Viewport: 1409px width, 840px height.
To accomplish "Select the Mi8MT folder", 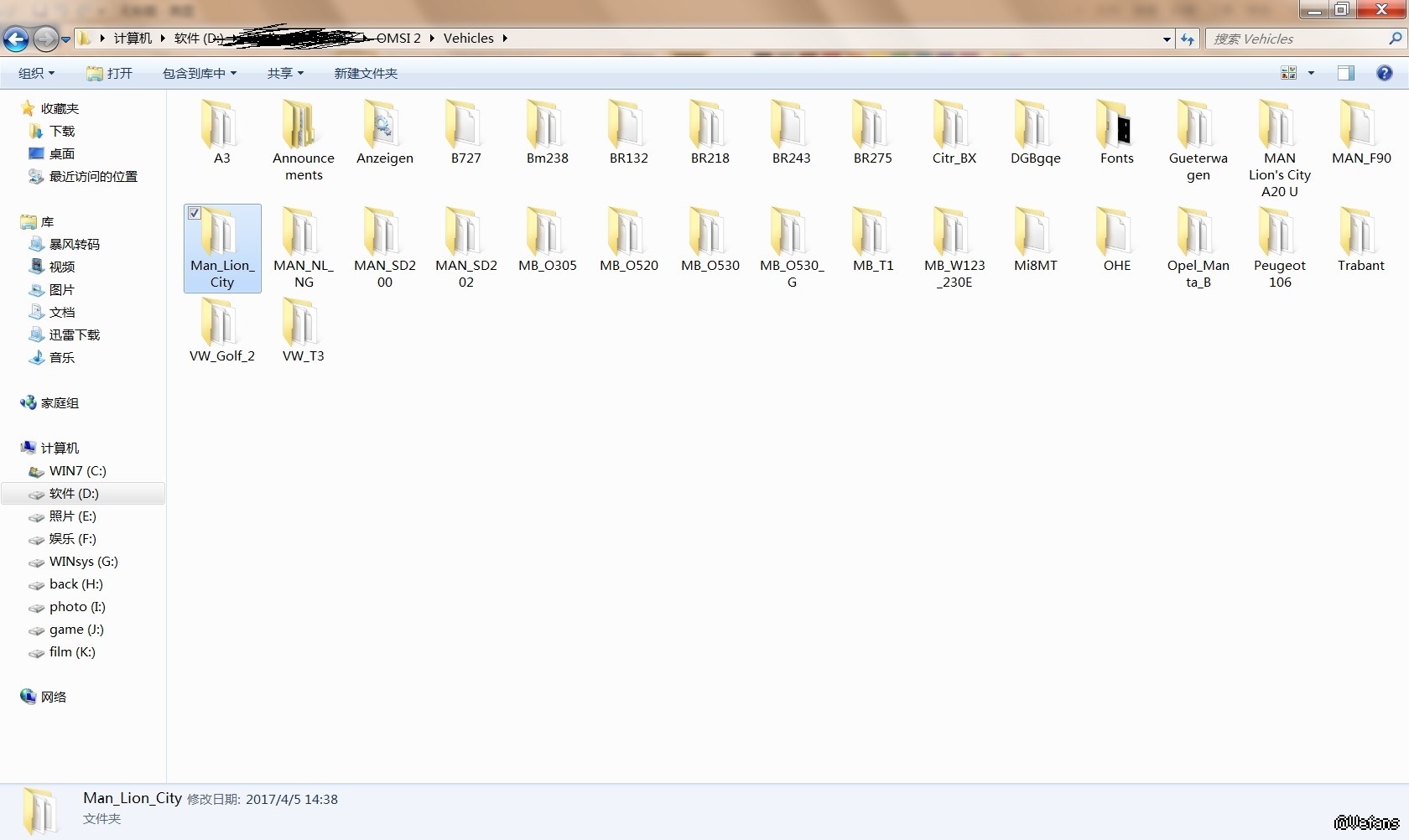I will pyautogui.click(x=1035, y=240).
